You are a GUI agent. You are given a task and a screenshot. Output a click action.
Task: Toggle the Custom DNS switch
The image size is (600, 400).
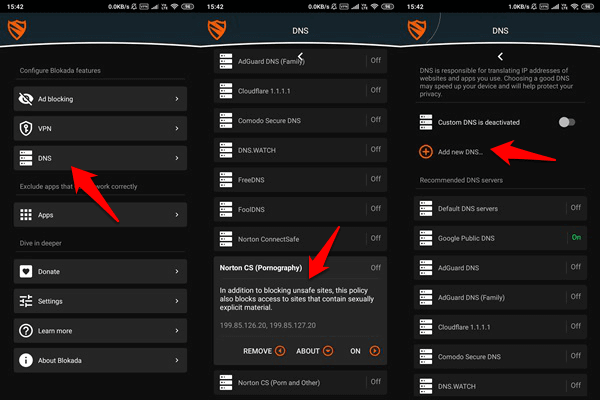[x=567, y=122]
